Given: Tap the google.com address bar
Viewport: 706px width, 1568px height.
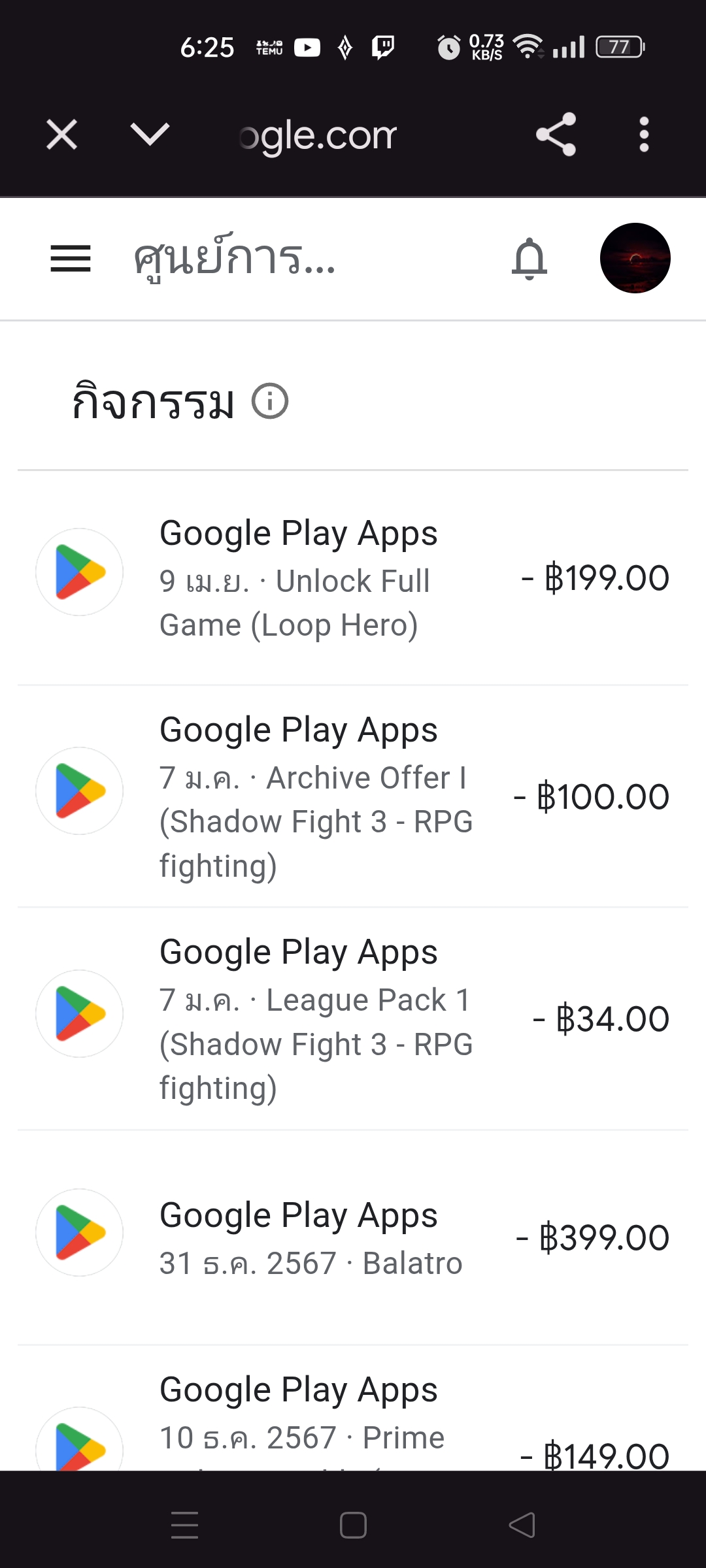Looking at the screenshot, I should (318, 136).
